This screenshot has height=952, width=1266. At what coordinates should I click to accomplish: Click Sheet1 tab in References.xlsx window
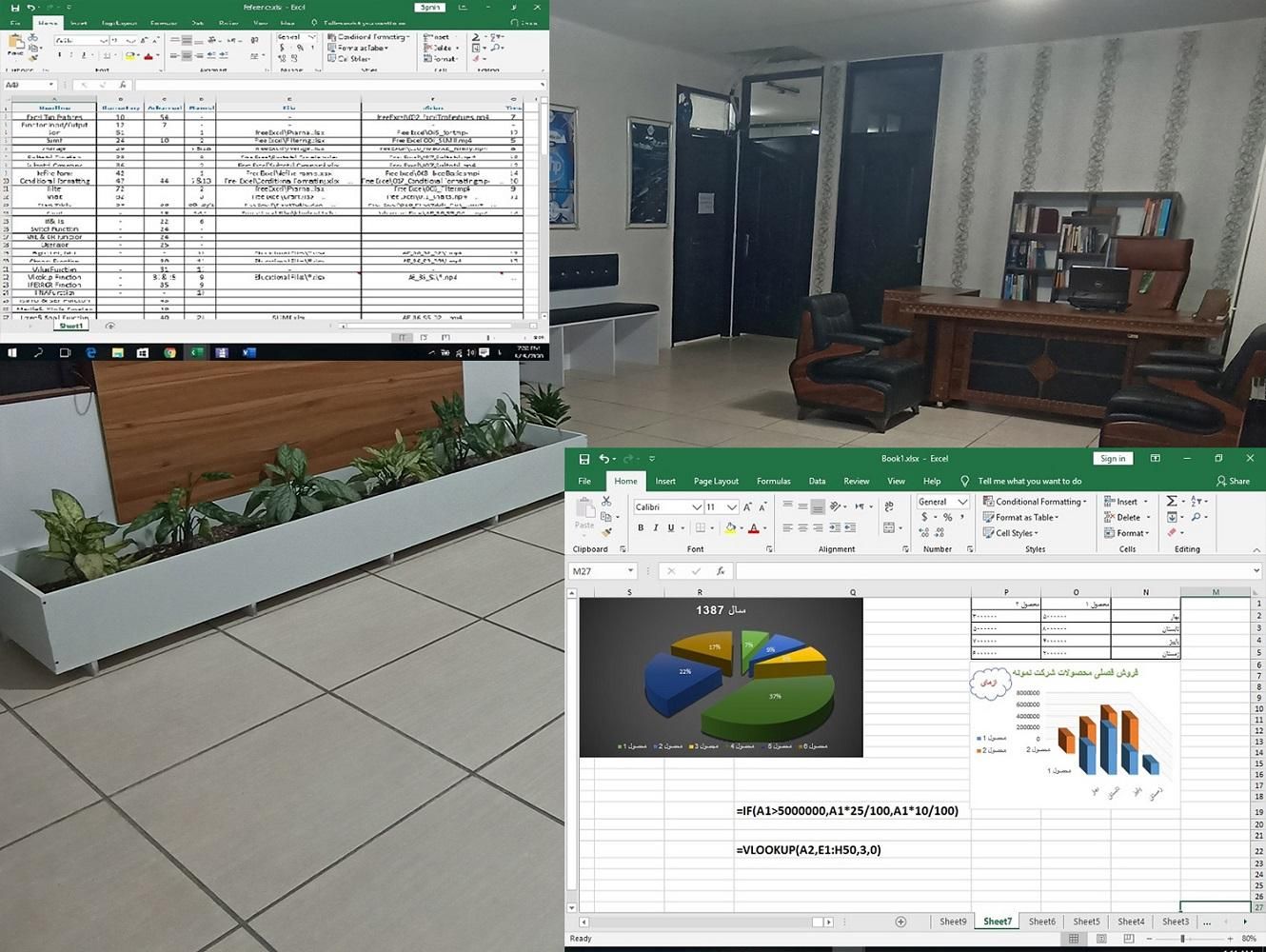[71, 326]
